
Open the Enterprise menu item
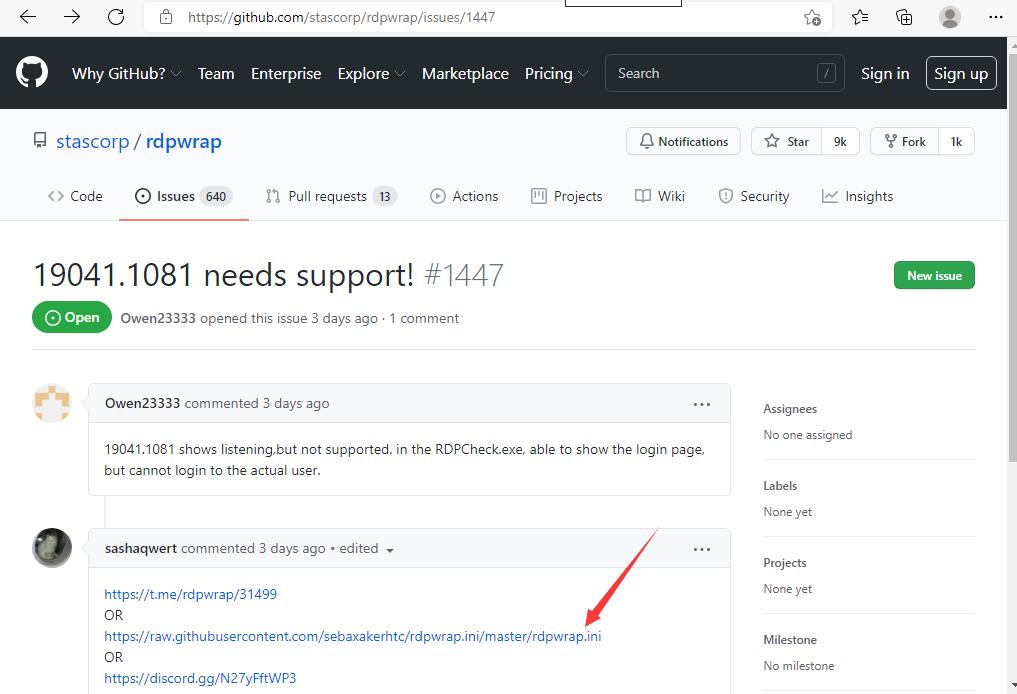(x=286, y=73)
